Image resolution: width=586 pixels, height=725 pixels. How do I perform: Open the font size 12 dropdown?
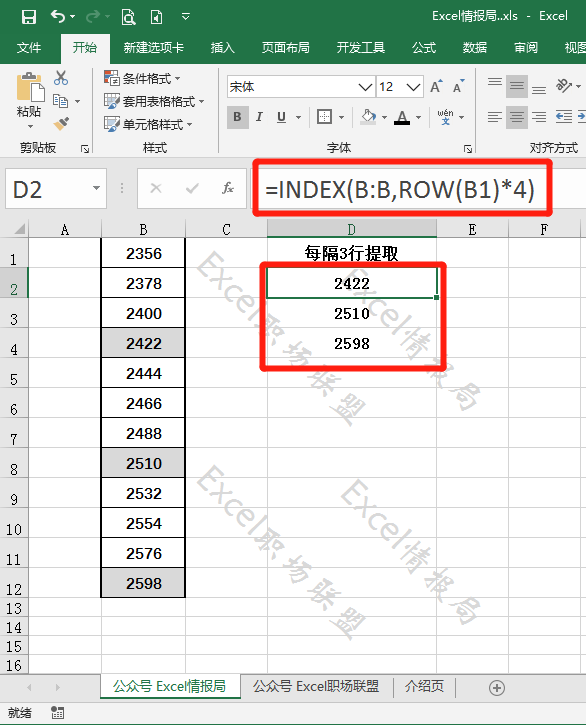(x=413, y=87)
